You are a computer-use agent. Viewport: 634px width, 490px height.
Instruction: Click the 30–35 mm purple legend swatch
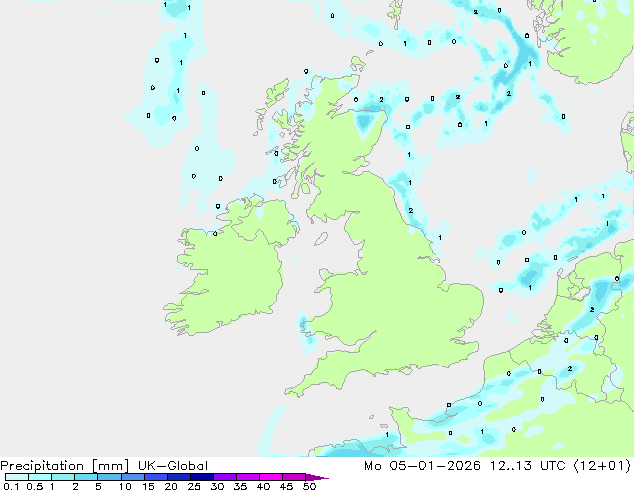[x=224, y=477]
